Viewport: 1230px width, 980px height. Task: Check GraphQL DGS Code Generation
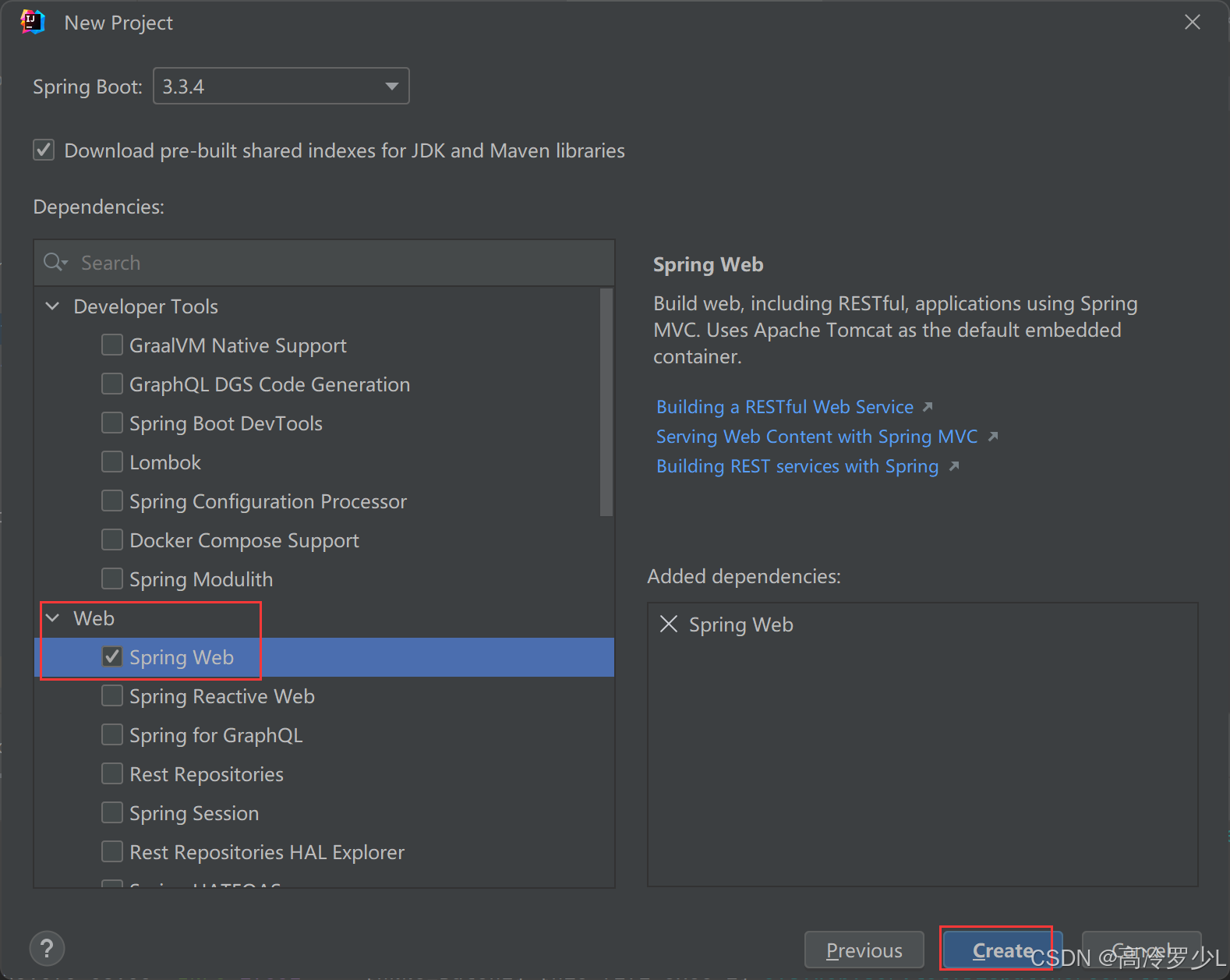point(112,384)
